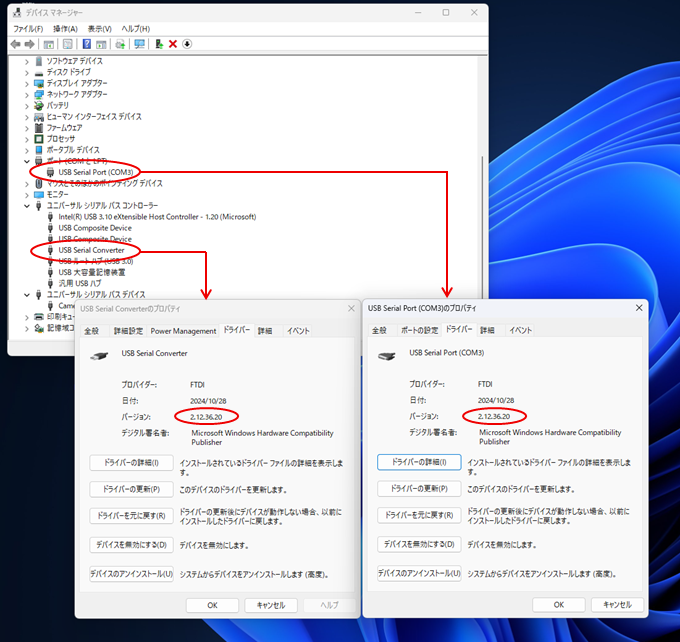680x642 pixels.
Task: Expand the ディスプレイ アダプター node
Action: click(x=27, y=84)
